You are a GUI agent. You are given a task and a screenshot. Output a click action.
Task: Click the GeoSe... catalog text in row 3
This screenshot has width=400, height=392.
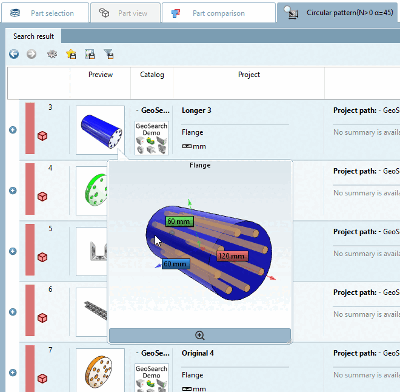153,110
